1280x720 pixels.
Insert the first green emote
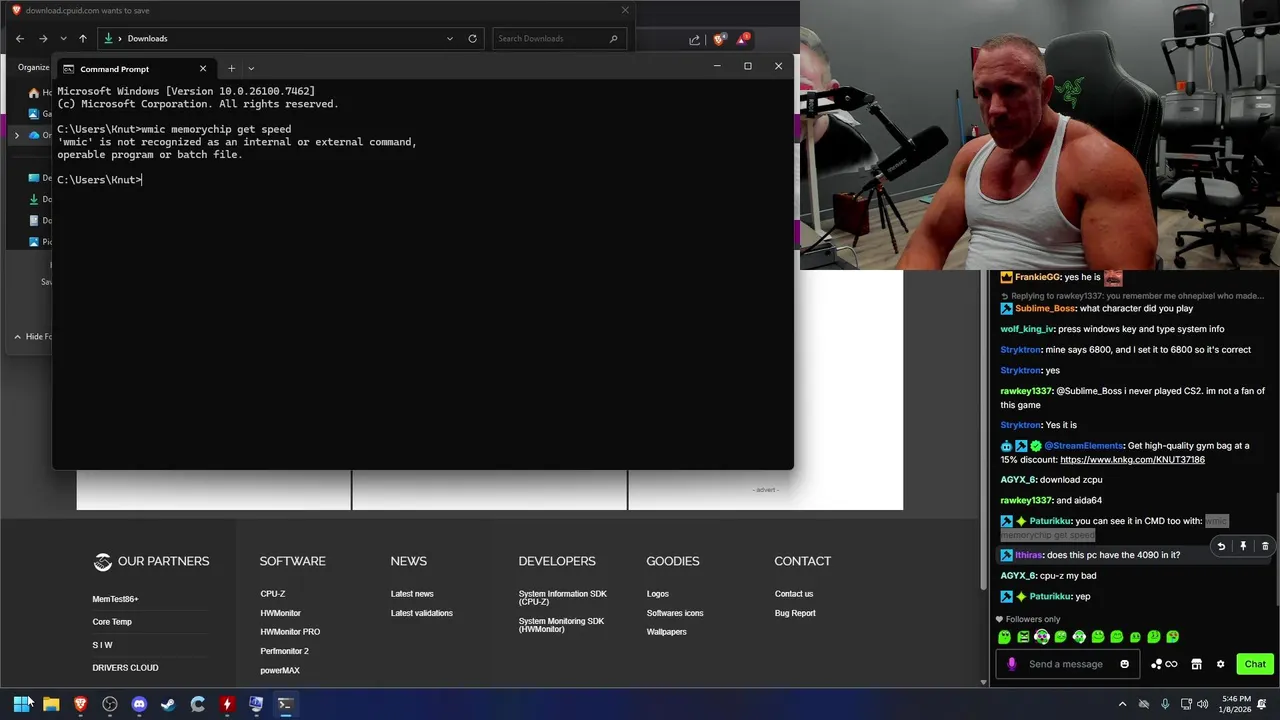[1005, 637]
